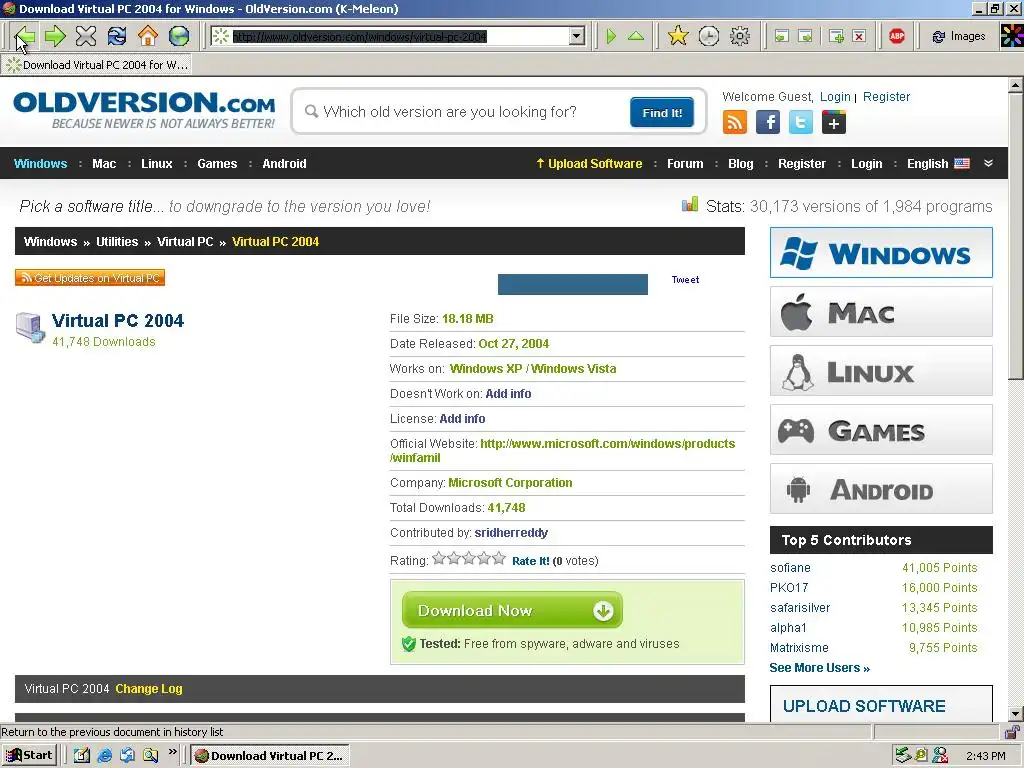Open the Games menu in nav bar
This screenshot has height=768, width=1024.
point(217,163)
